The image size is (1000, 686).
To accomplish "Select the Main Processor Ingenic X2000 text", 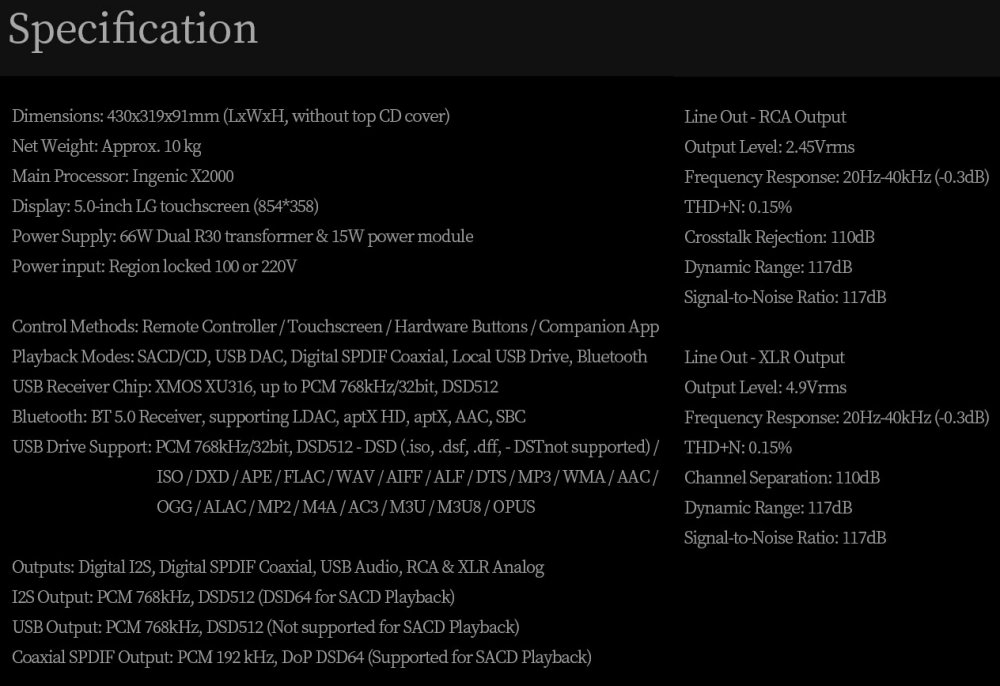I will click(123, 177).
